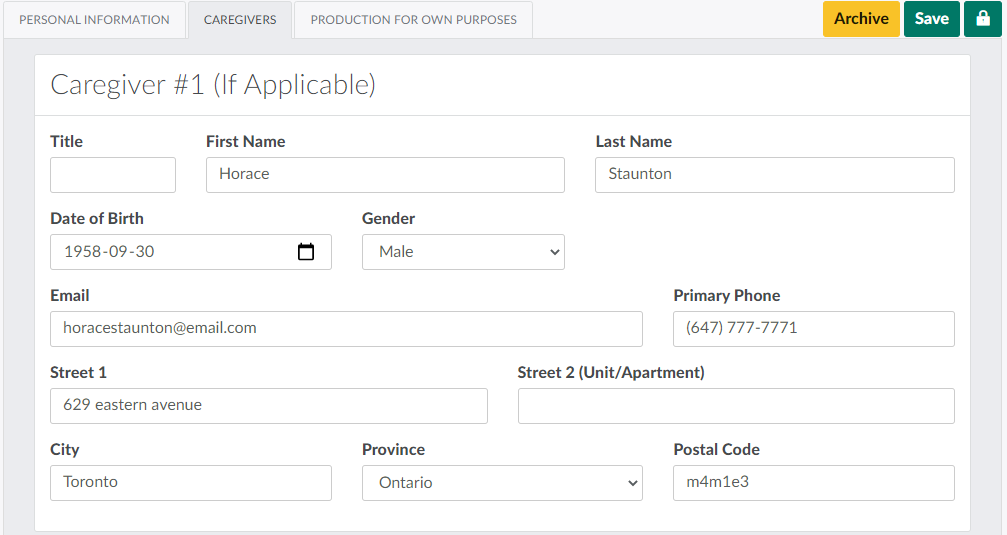The image size is (1007, 535).
Task: Click the Primary Phone number field
Action: [x=813, y=329]
